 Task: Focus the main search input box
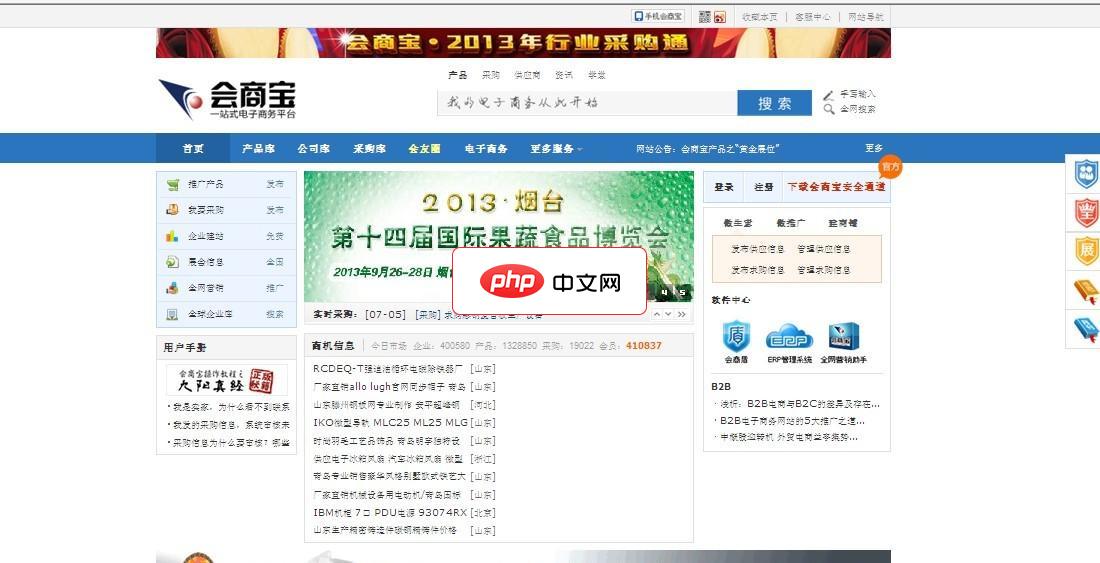pos(587,103)
